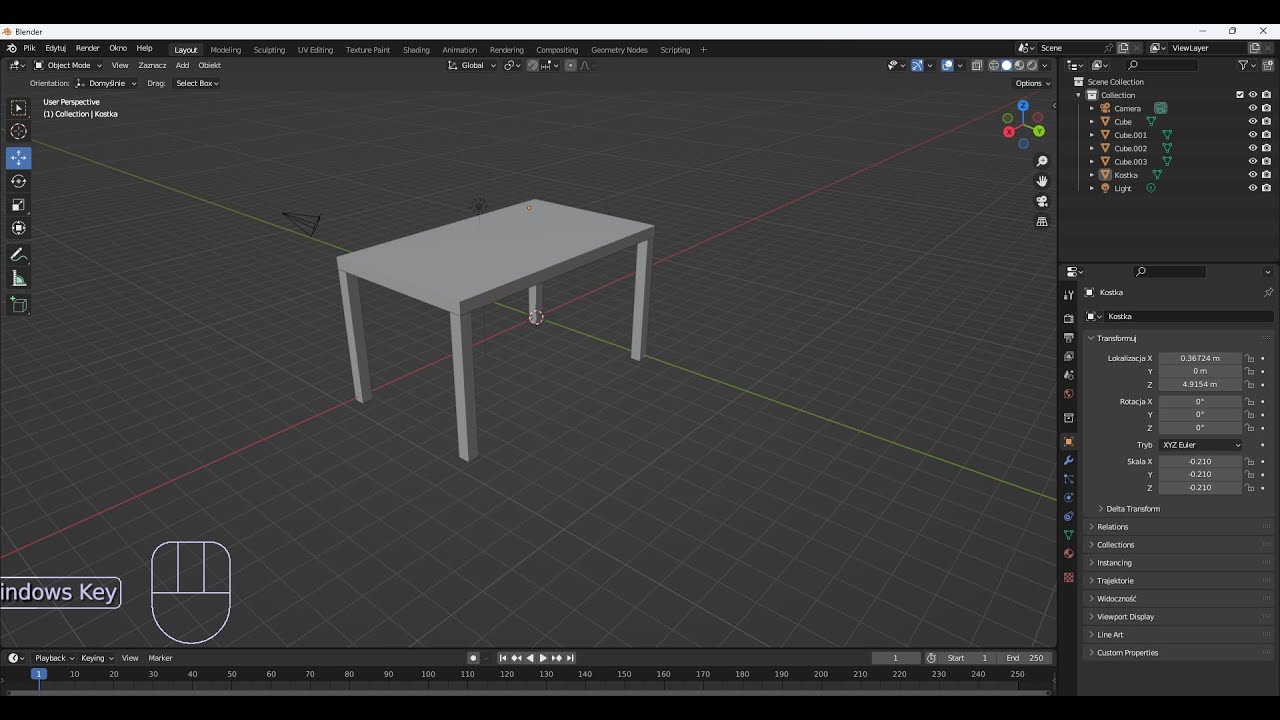This screenshot has width=1280, height=720.
Task: Select the Add Cube tool
Action: click(x=19, y=304)
